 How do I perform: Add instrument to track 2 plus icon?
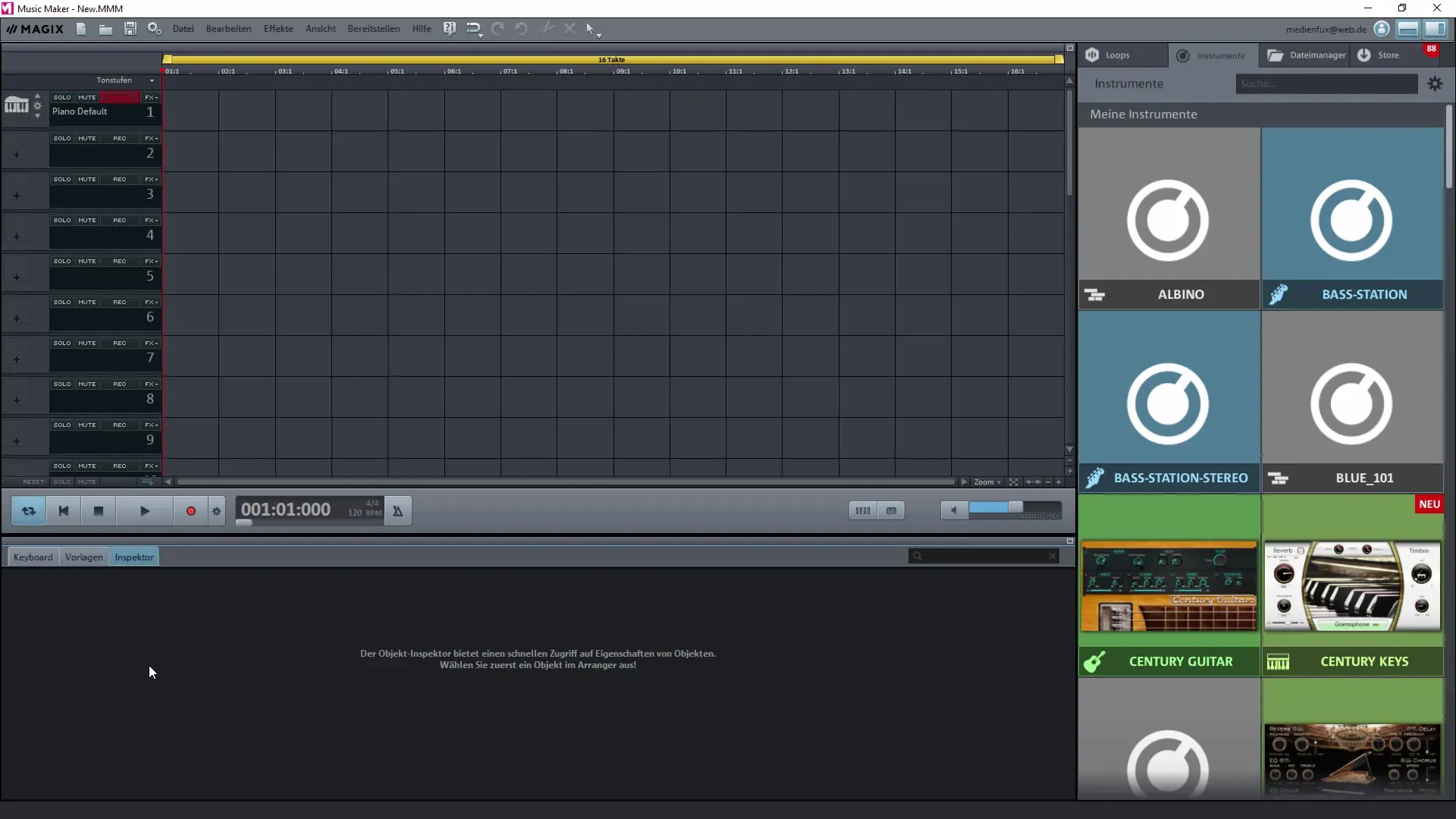pos(16,155)
